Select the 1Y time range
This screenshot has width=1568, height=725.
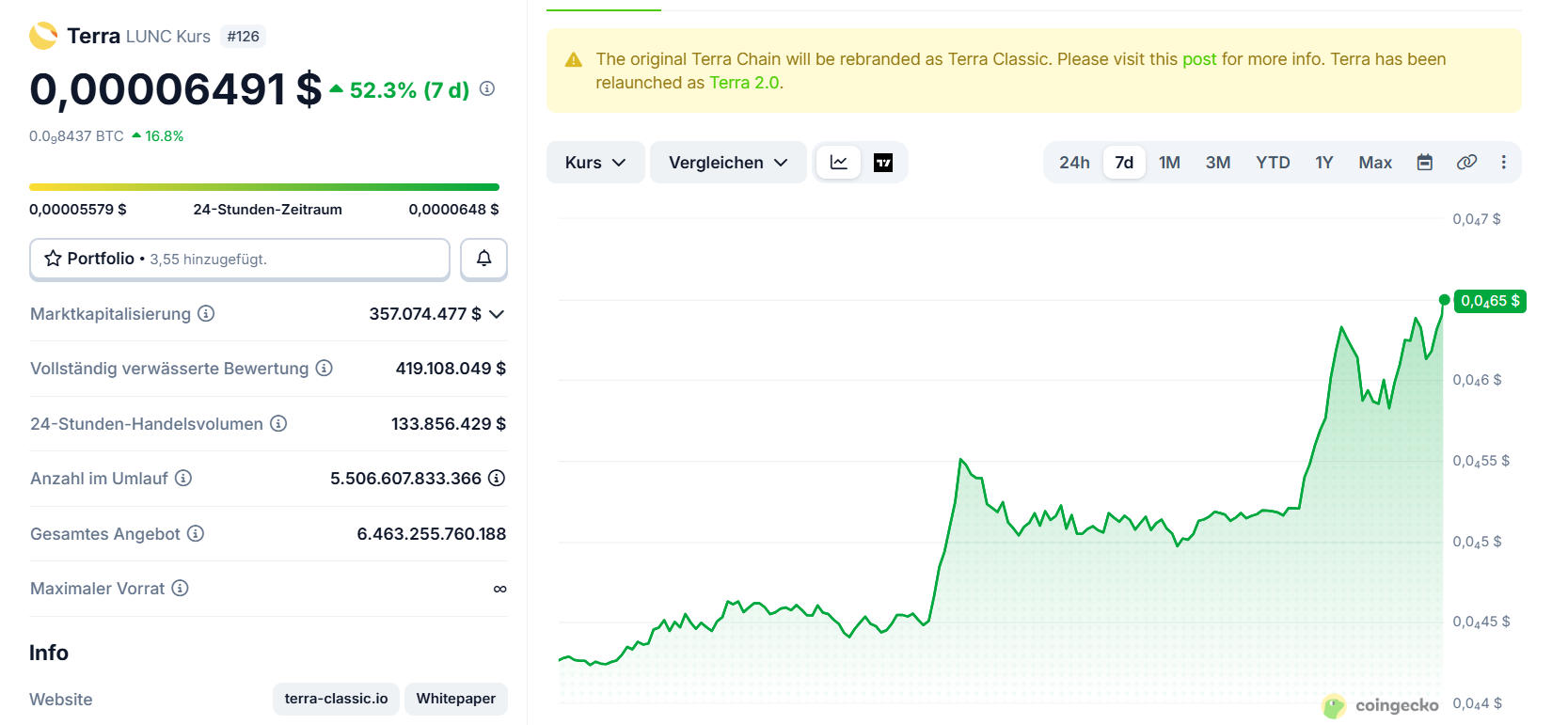click(1324, 163)
